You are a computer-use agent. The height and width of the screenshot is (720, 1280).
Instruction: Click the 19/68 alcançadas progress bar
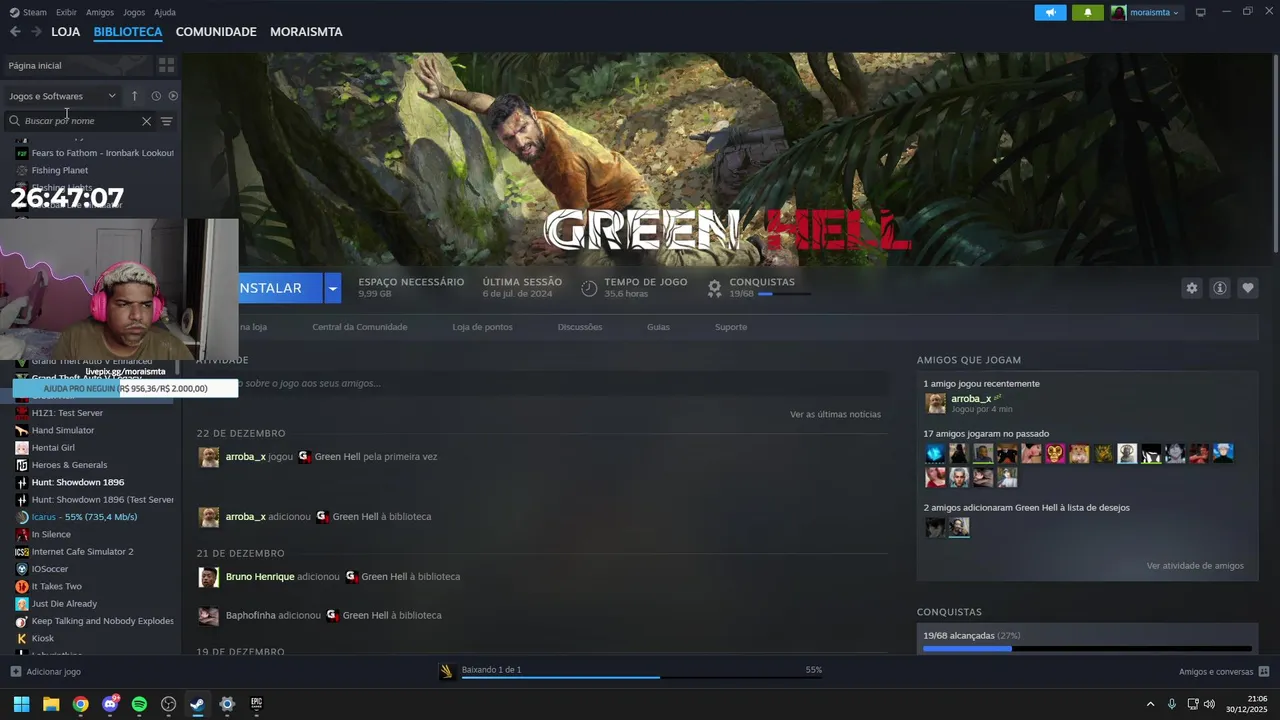[x=1087, y=648]
